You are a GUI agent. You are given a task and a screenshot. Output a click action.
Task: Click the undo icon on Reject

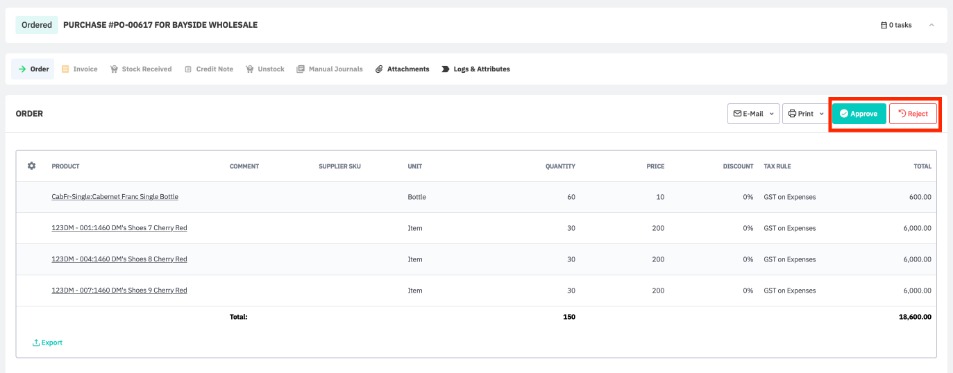click(x=902, y=114)
